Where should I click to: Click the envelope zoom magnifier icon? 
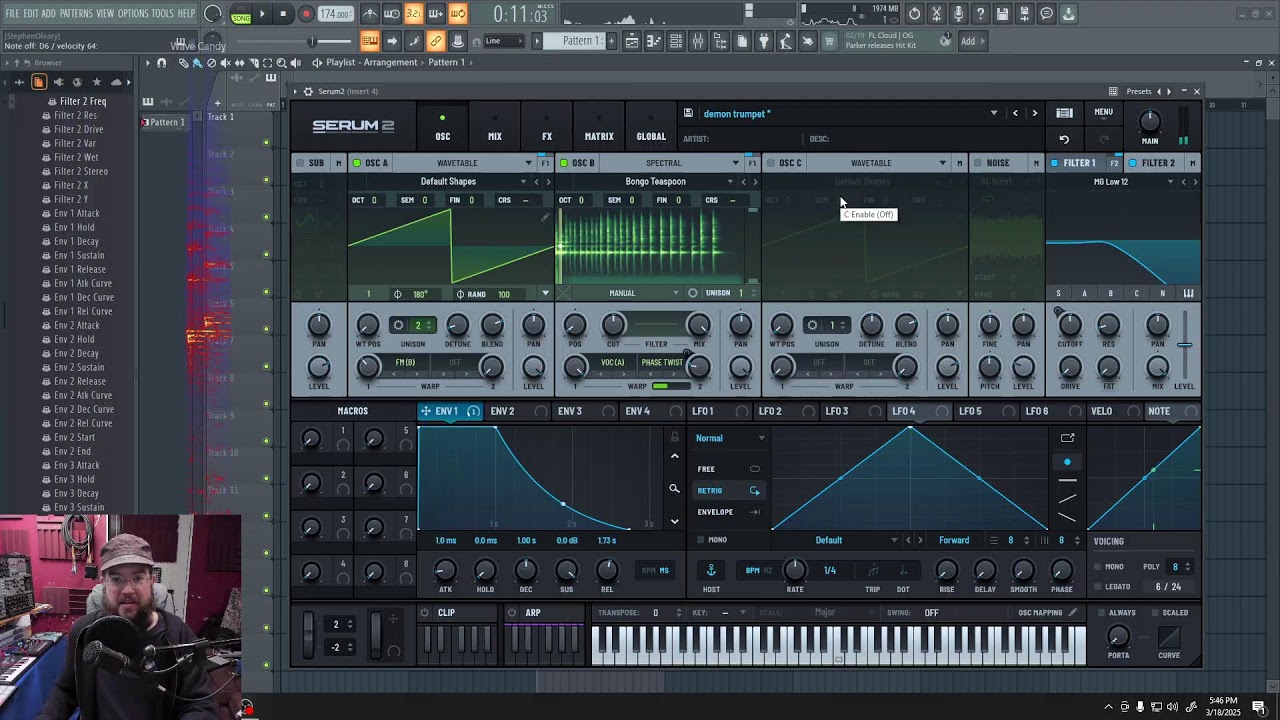[x=674, y=489]
